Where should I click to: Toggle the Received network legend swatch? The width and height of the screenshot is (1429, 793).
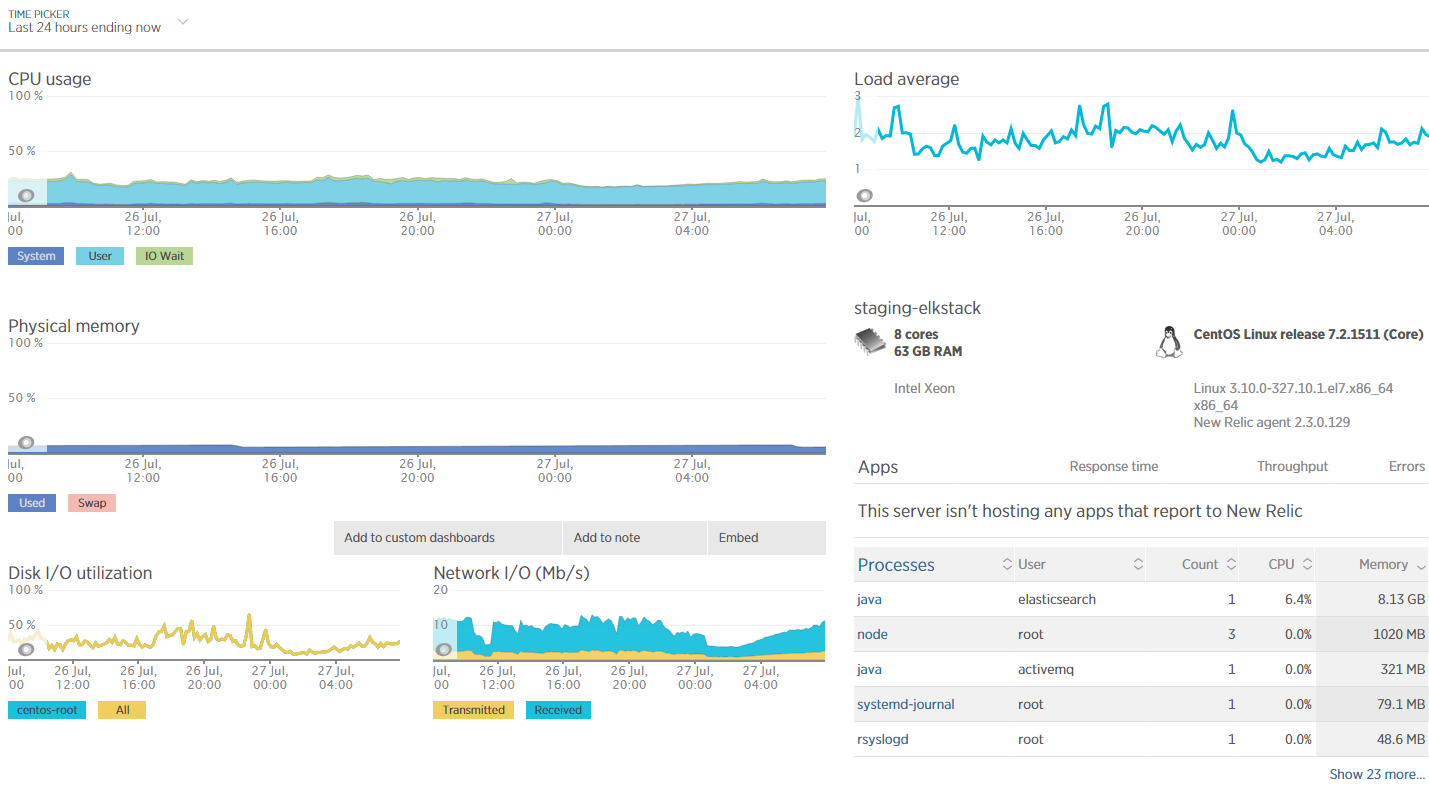click(x=558, y=710)
